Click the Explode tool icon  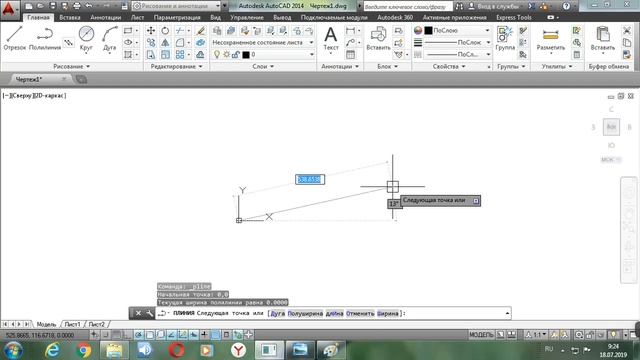[x=200, y=42]
